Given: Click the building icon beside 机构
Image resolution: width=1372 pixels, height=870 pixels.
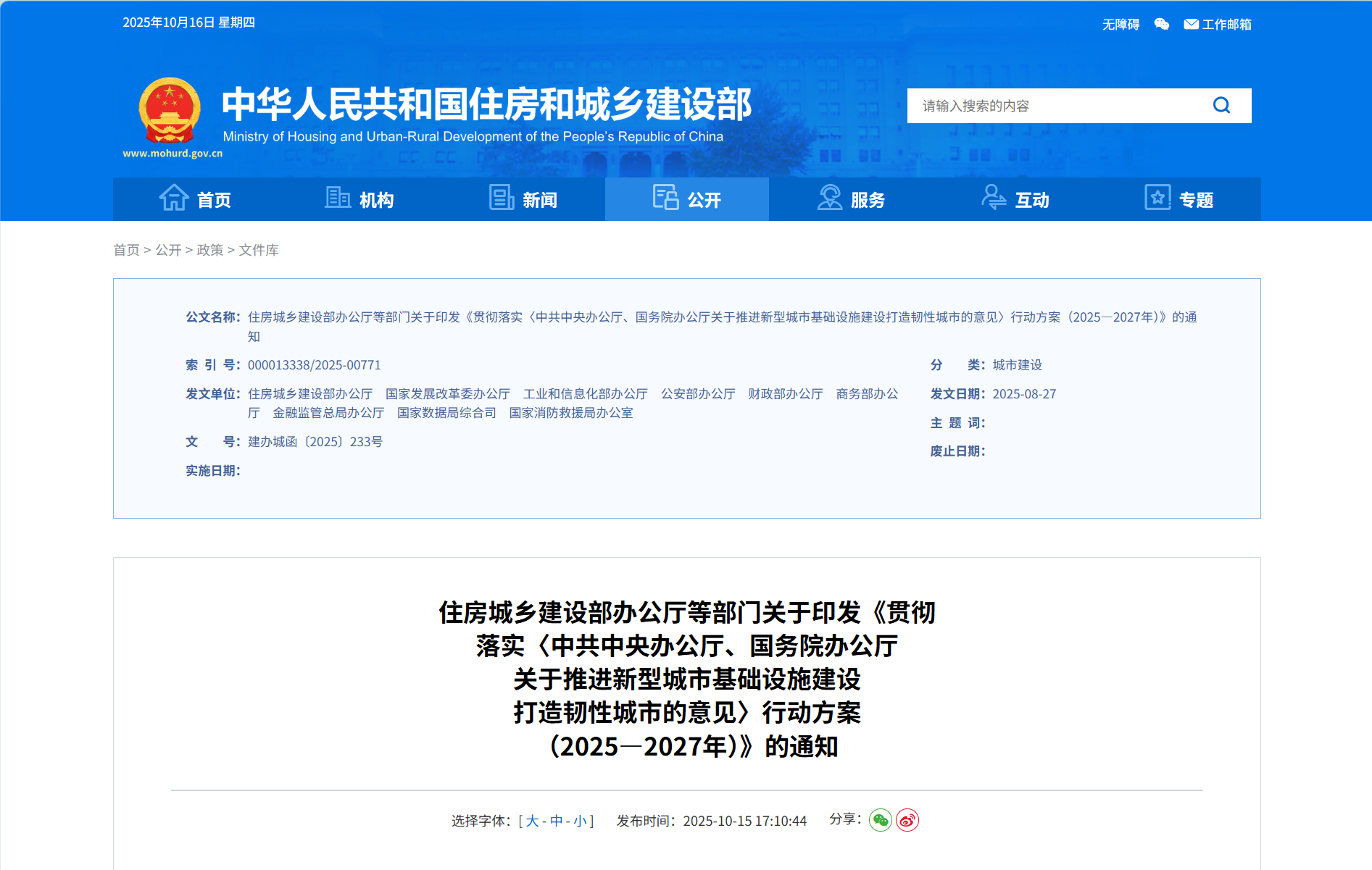Looking at the screenshot, I should [337, 198].
